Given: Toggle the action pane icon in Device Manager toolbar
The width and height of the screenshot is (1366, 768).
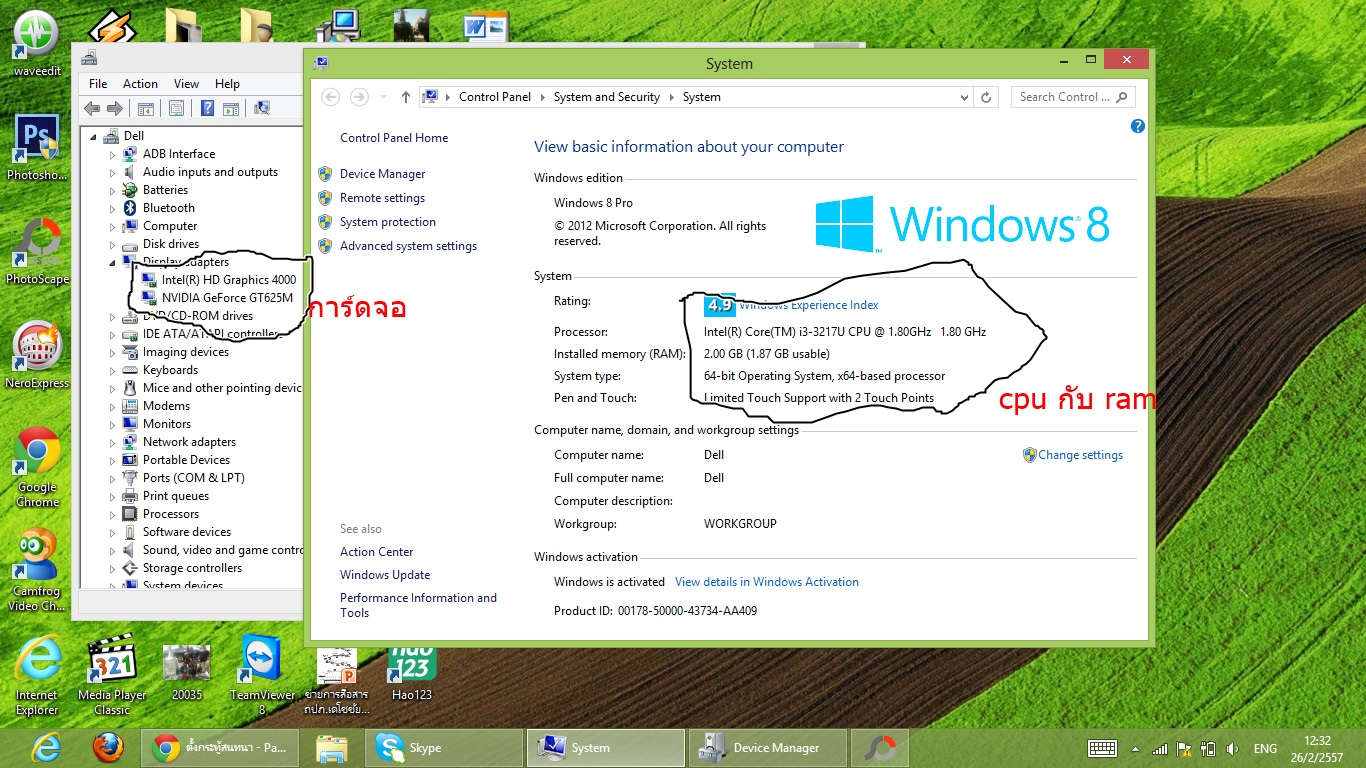Looking at the screenshot, I should tap(231, 109).
